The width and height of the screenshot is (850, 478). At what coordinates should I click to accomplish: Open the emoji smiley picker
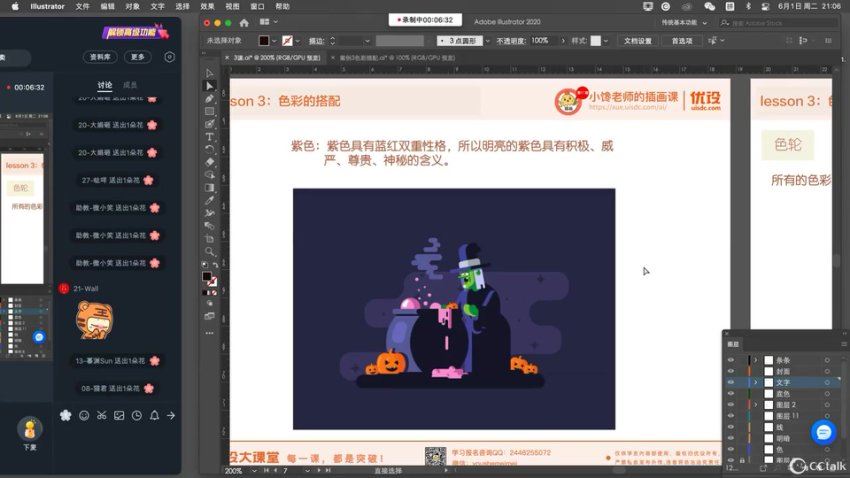(x=84, y=415)
